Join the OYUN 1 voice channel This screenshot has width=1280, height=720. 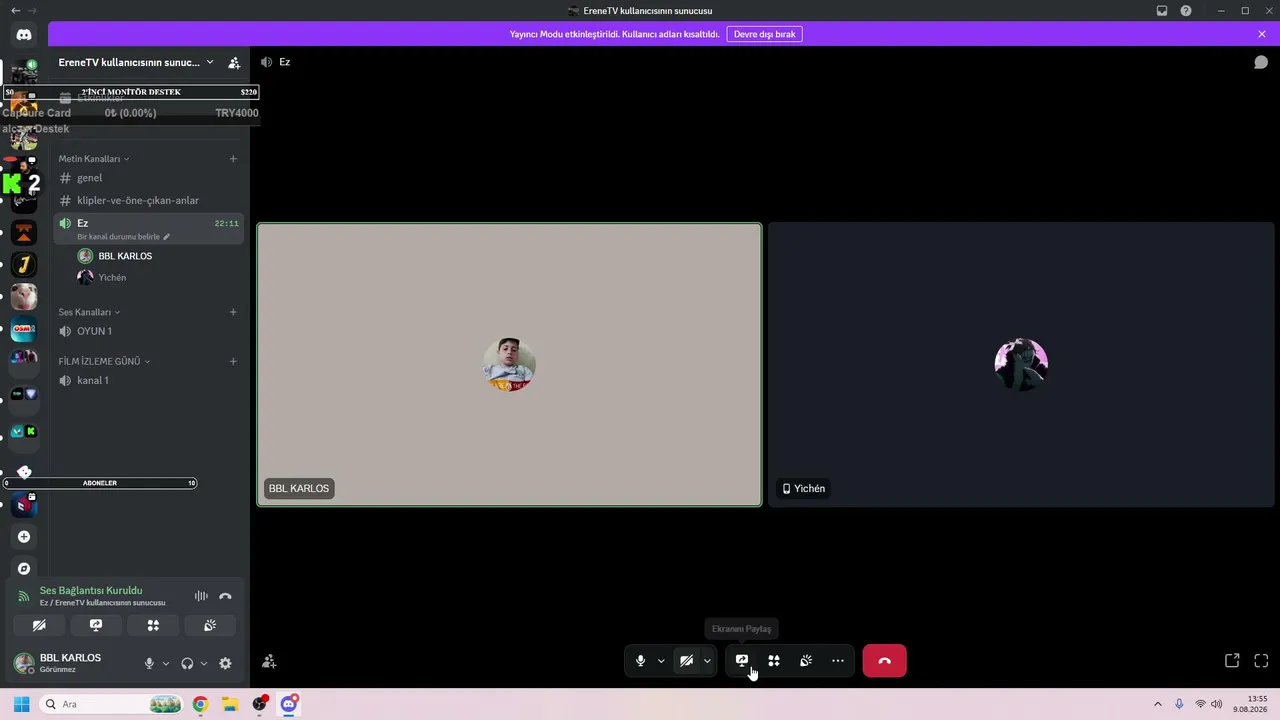(x=148, y=331)
